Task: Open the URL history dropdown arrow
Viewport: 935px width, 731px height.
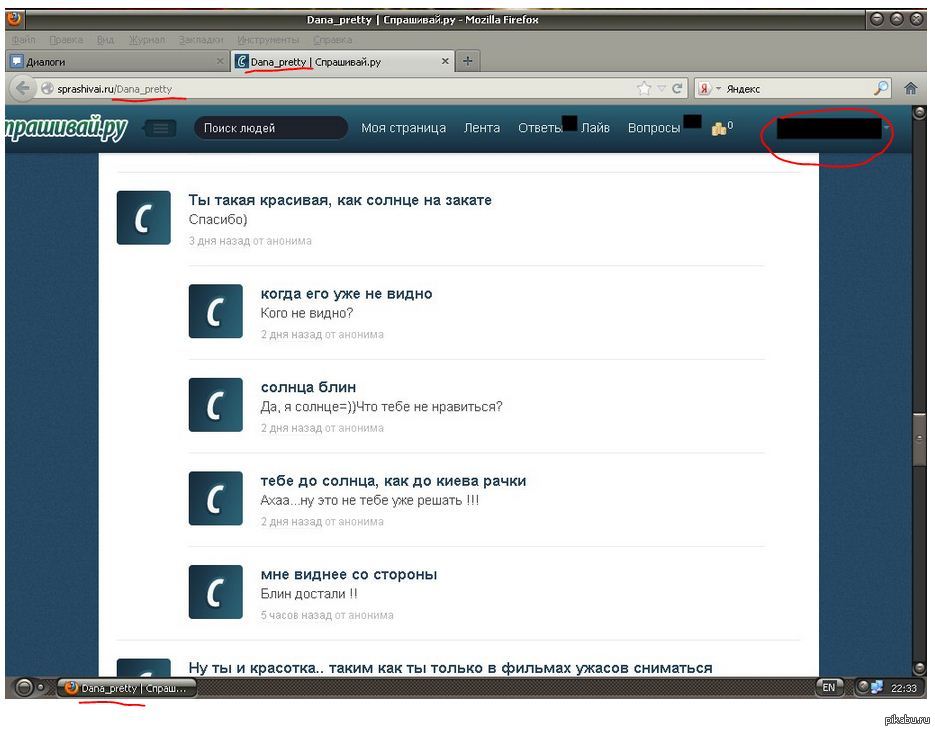Action: (661, 89)
